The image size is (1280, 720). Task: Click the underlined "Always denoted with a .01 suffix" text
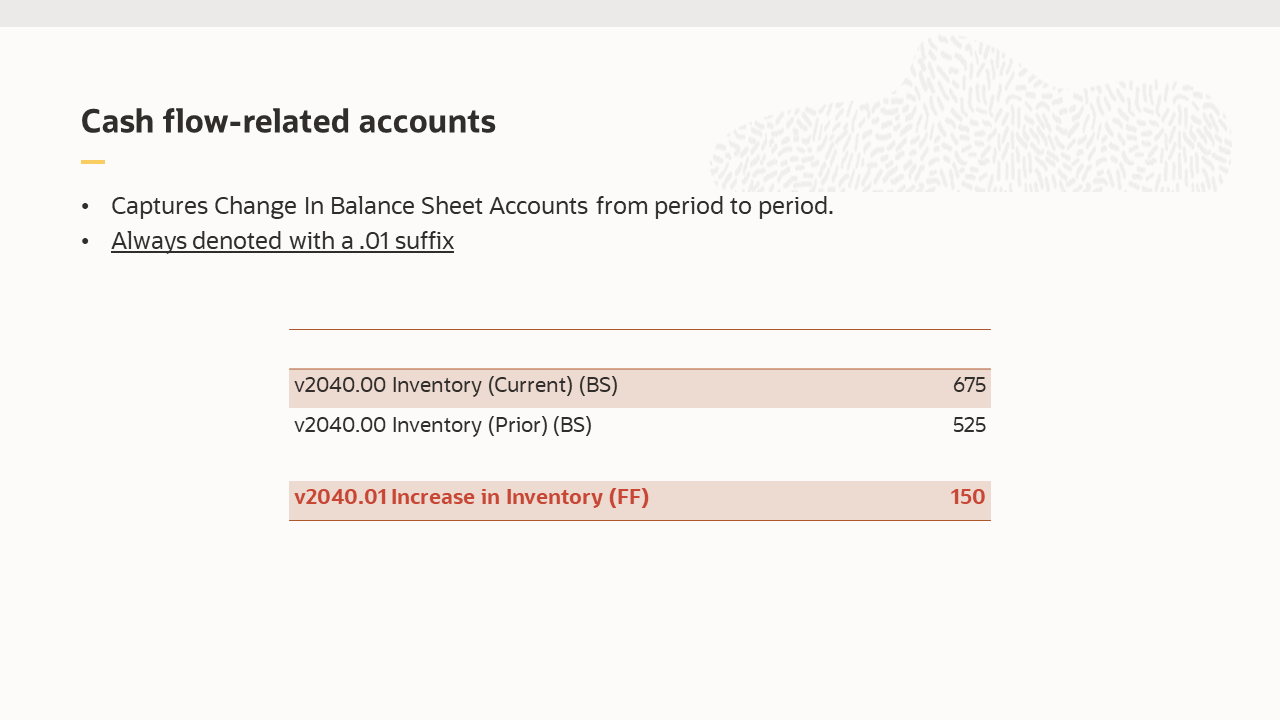click(x=282, y=241)
